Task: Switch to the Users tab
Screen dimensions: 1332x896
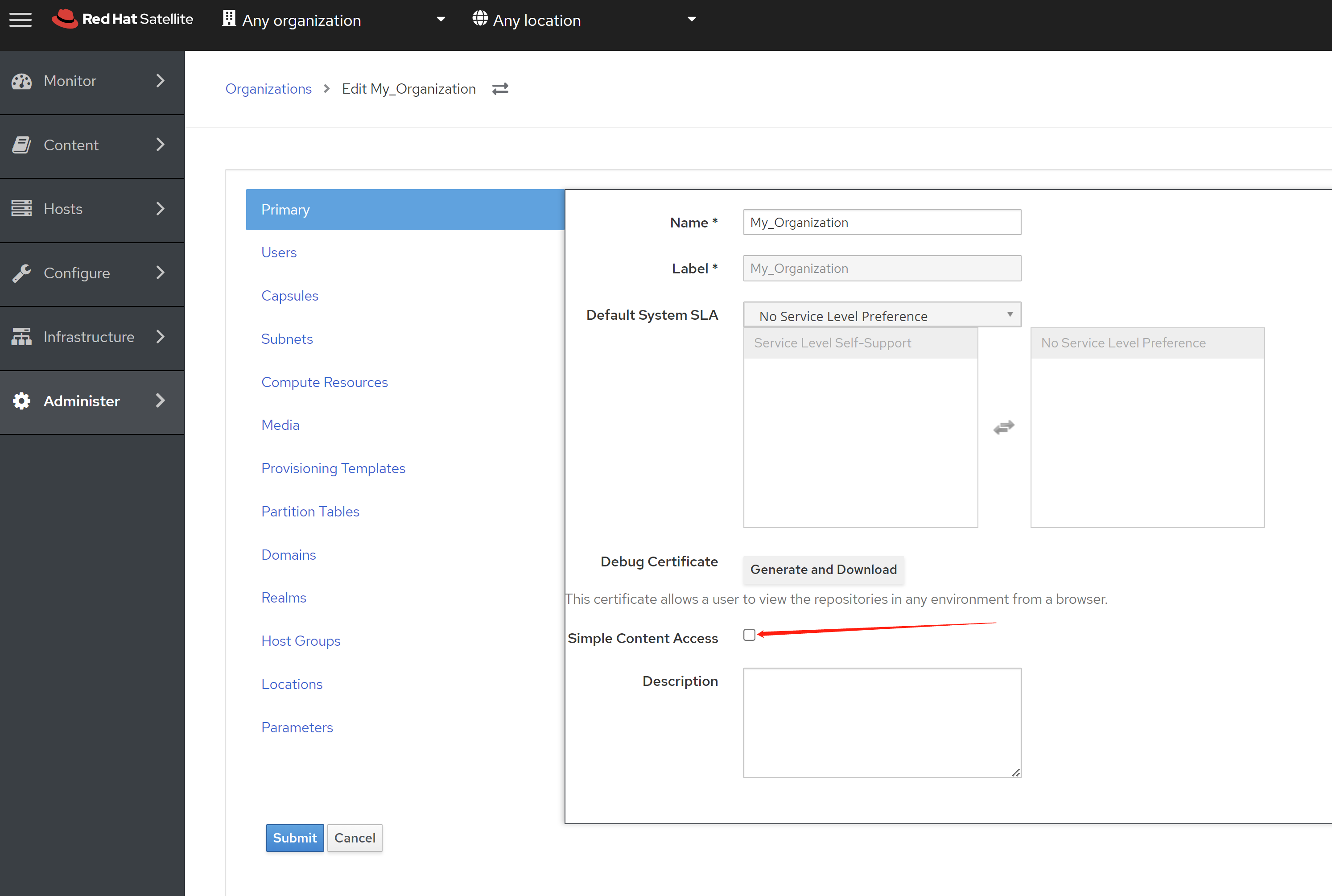Action: (x=279, y=252)
